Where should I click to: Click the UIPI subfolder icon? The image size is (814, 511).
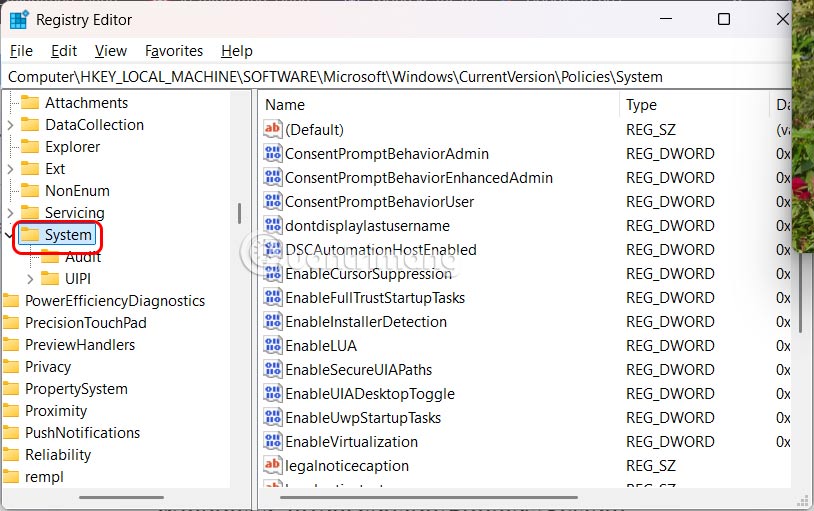[50, 279]
